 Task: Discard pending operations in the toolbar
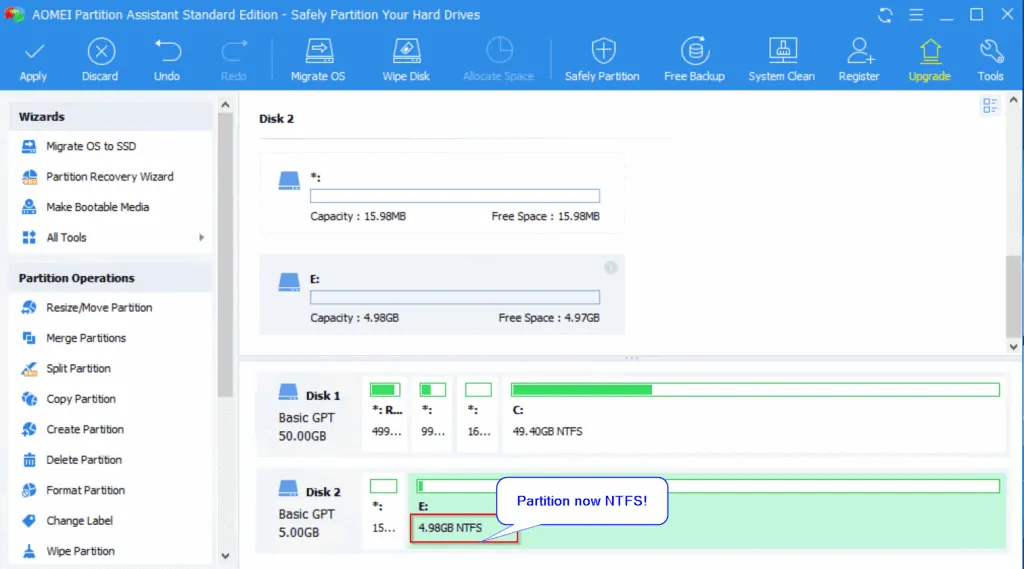click(100, 52)
